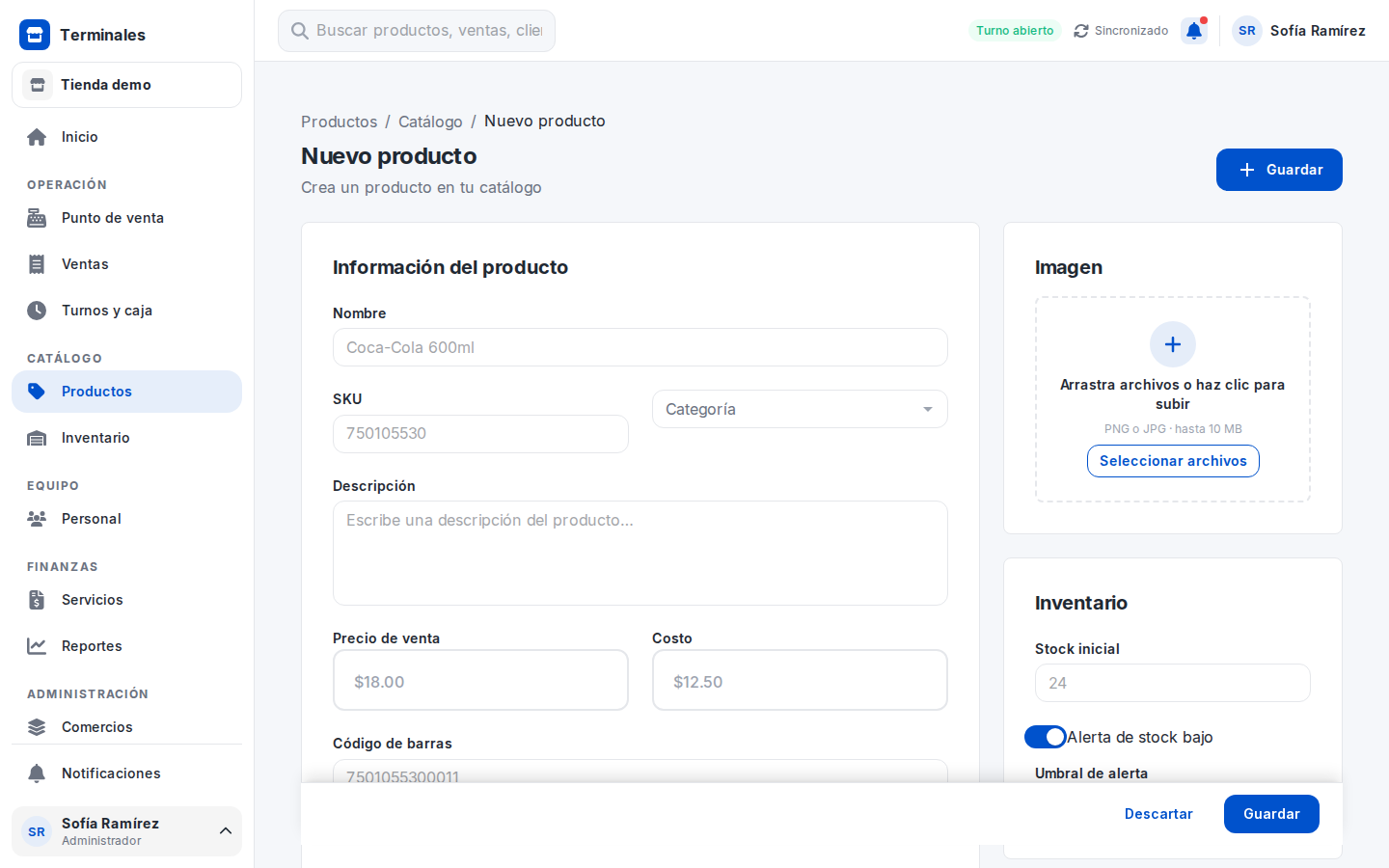
Task: Click the Descartar button
Action: [x=1158, y=814]
